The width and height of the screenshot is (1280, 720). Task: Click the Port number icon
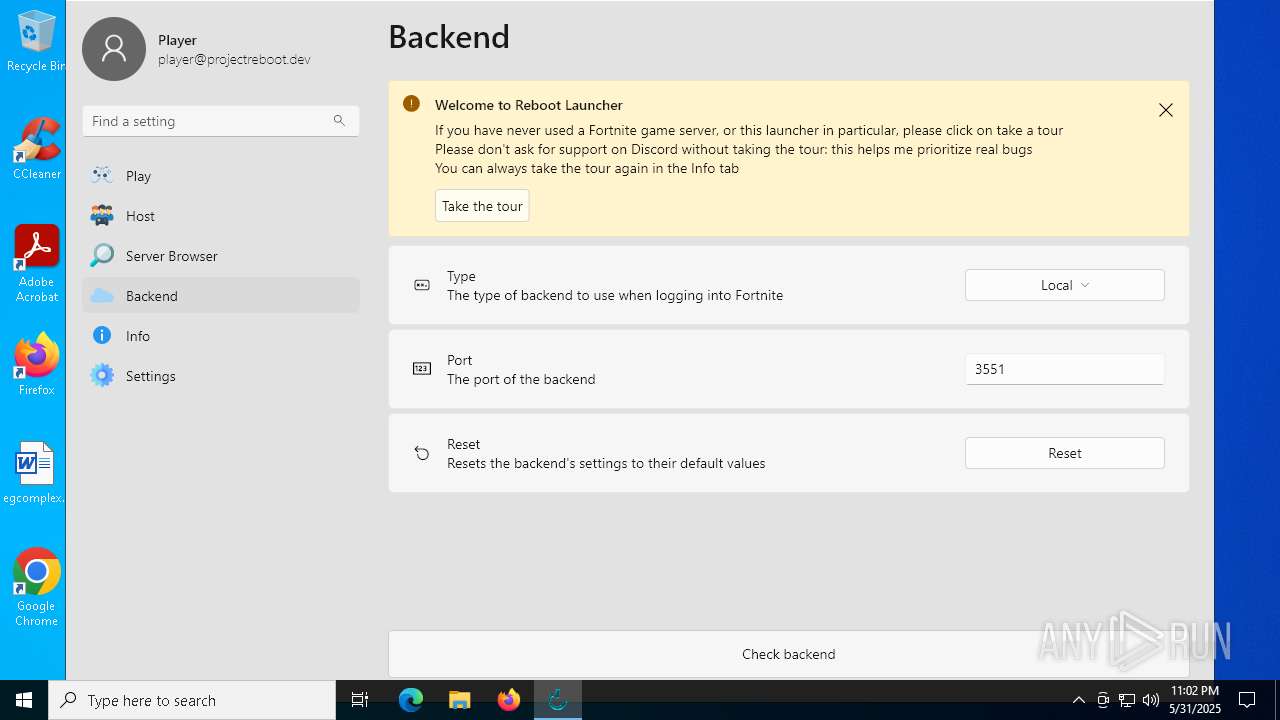pos(422,369)
